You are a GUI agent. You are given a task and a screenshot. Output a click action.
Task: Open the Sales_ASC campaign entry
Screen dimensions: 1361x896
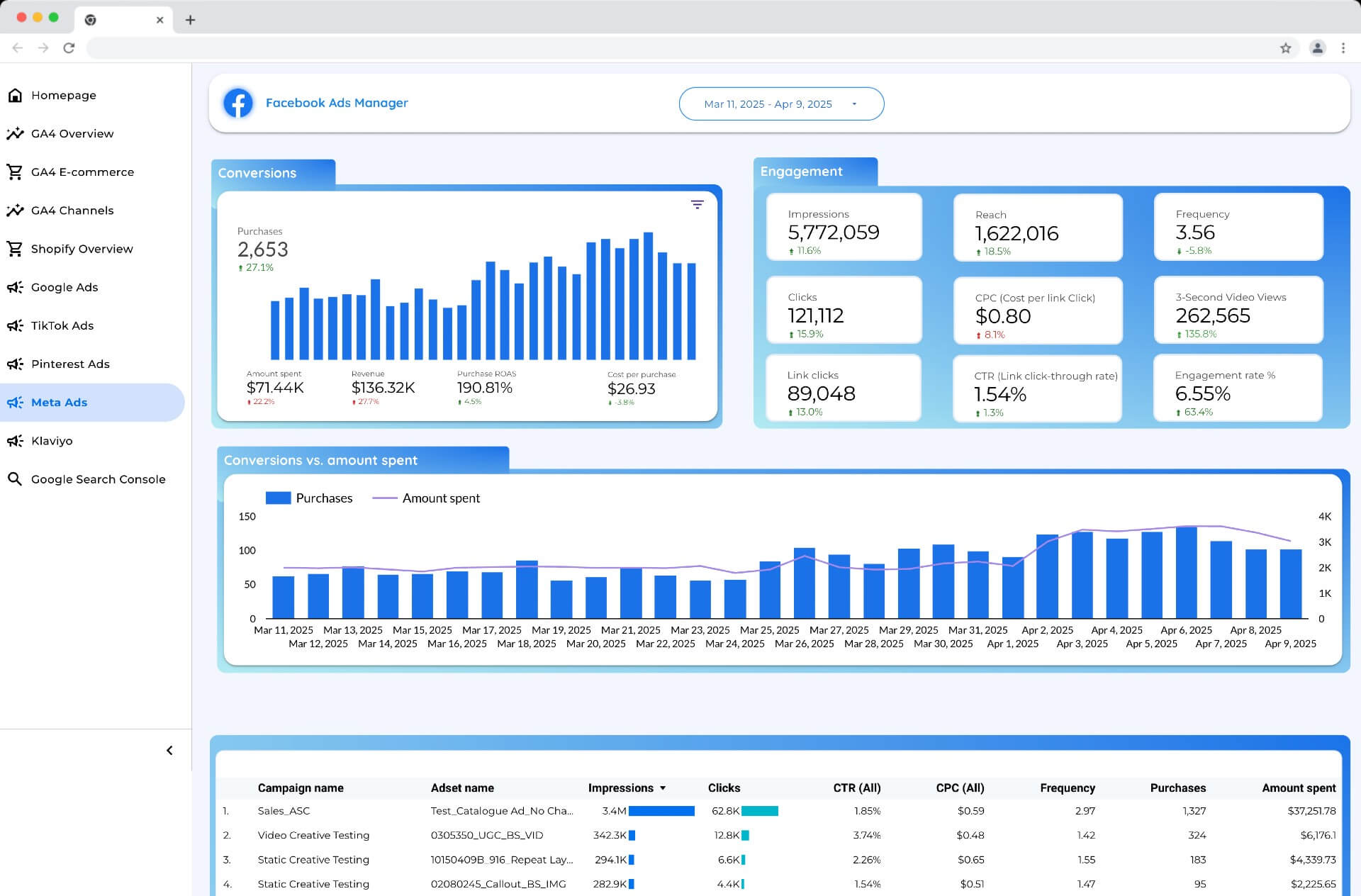coord(283,810)
